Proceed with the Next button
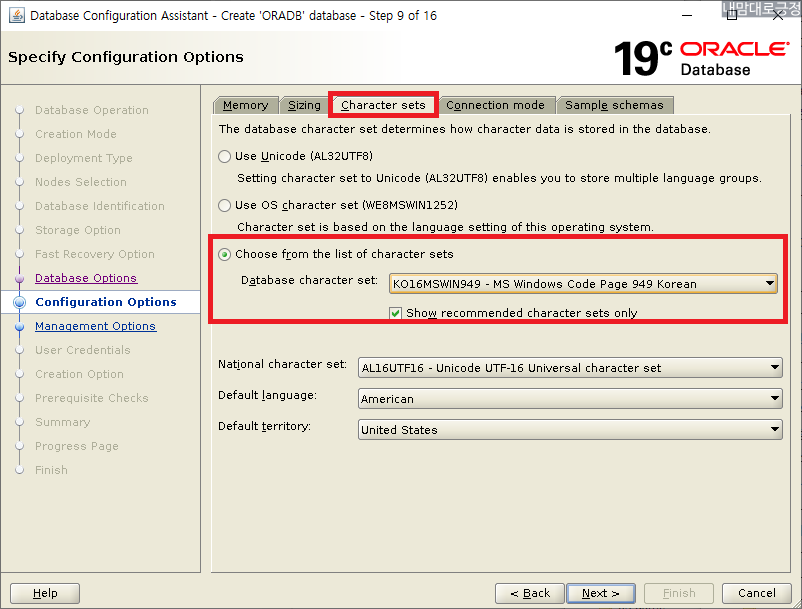The width and height of the screenshot is (802, 609). [x=601, y=593]
